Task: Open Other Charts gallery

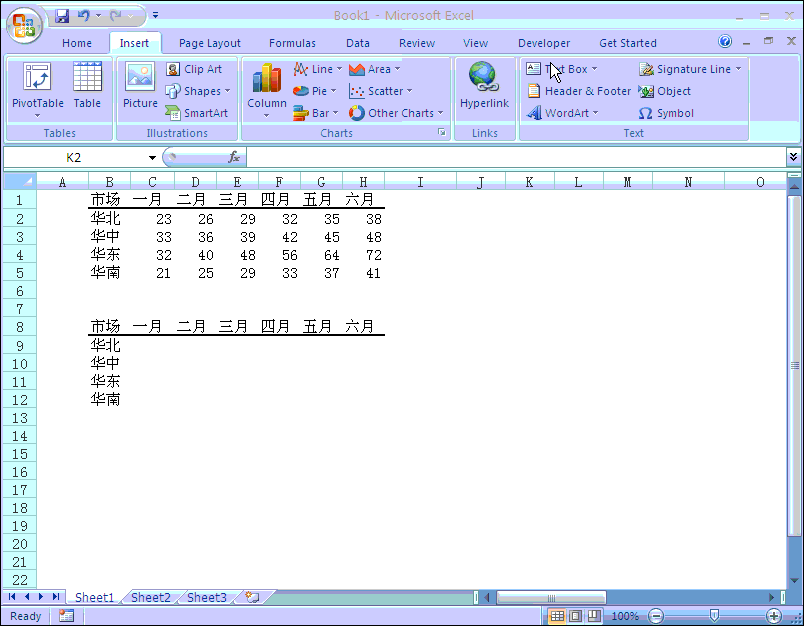Action: click(x=396, y=113)
